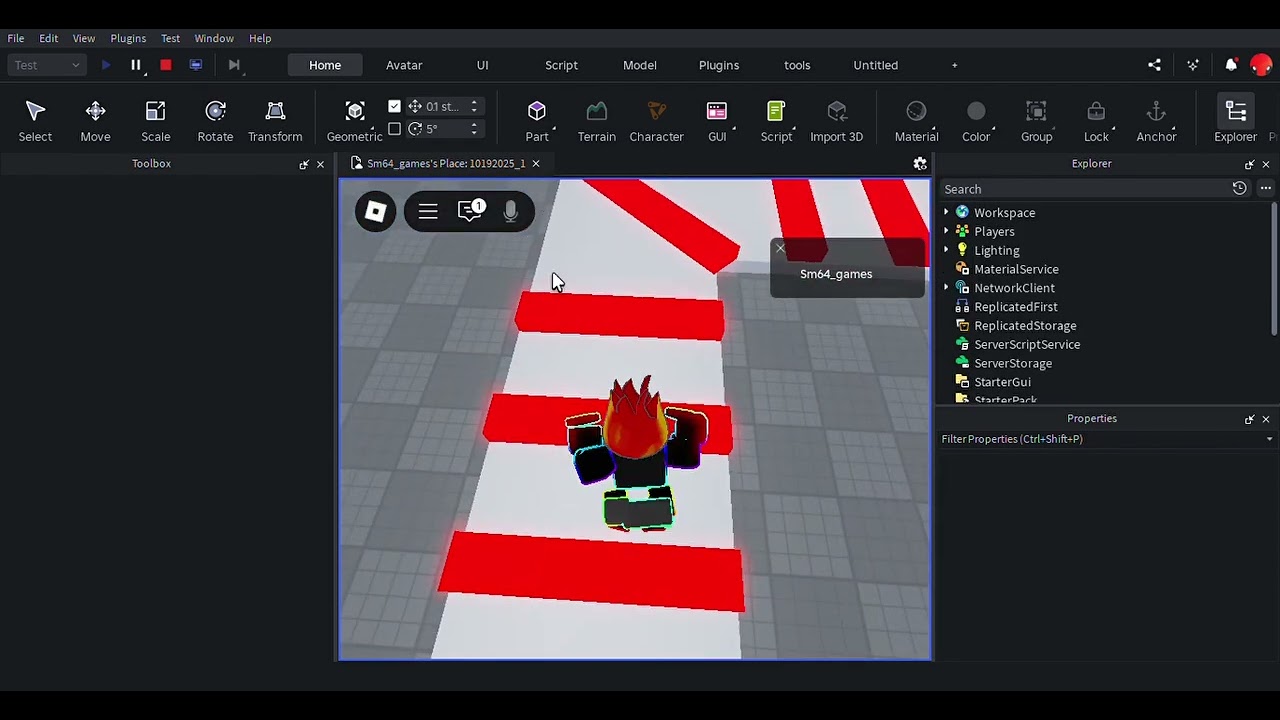Open the Plugins menu
Viewport: 1280px width, 720px height.
[128, 38]
